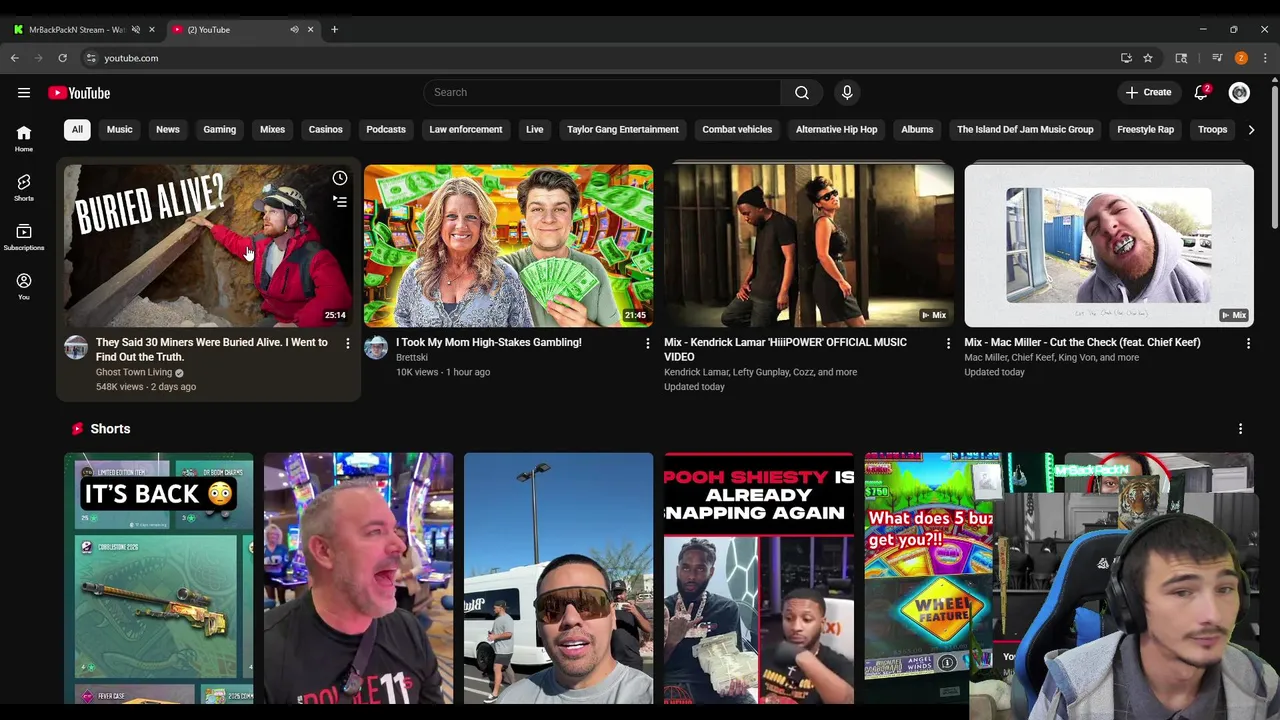Screen dimensions: 1280x720
Task: Click into the YouTube search field
Action: tap(602, 93)
